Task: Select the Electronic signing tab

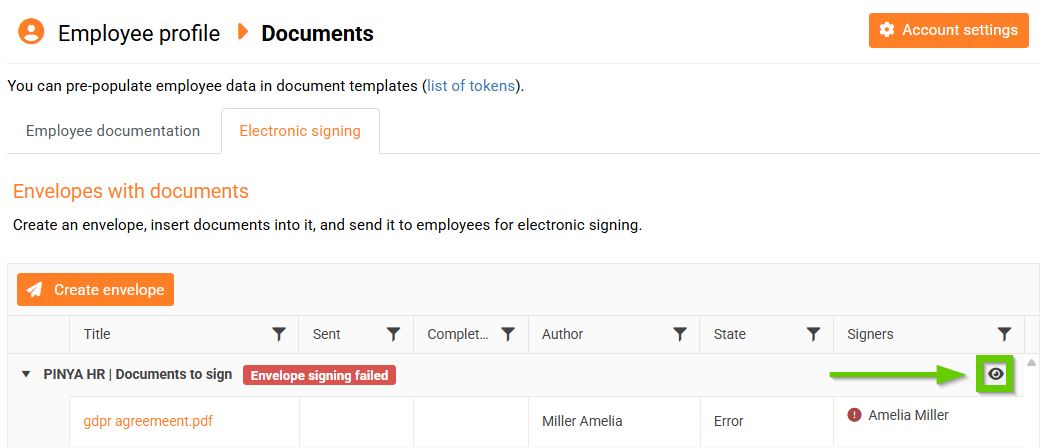Action: 300,131
